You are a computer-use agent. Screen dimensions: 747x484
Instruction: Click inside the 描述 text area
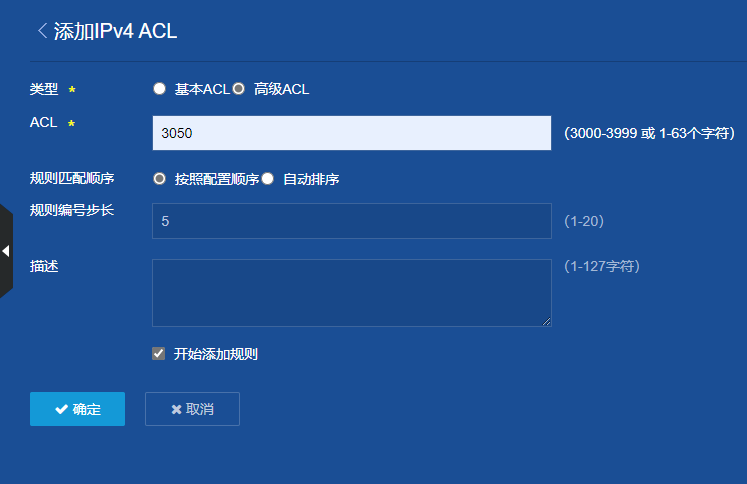point(351,292)
